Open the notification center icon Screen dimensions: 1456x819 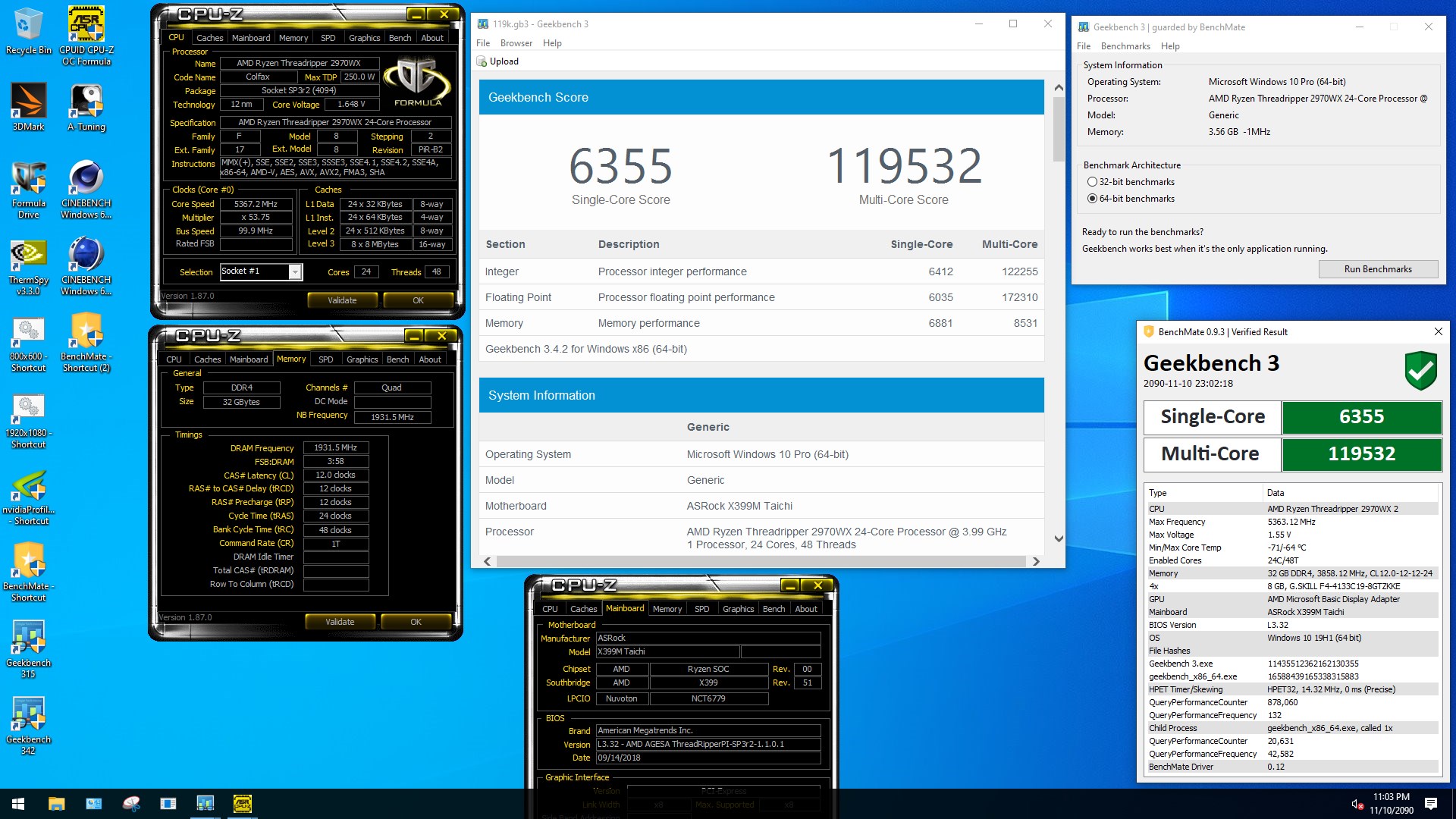pos(1431,803)
